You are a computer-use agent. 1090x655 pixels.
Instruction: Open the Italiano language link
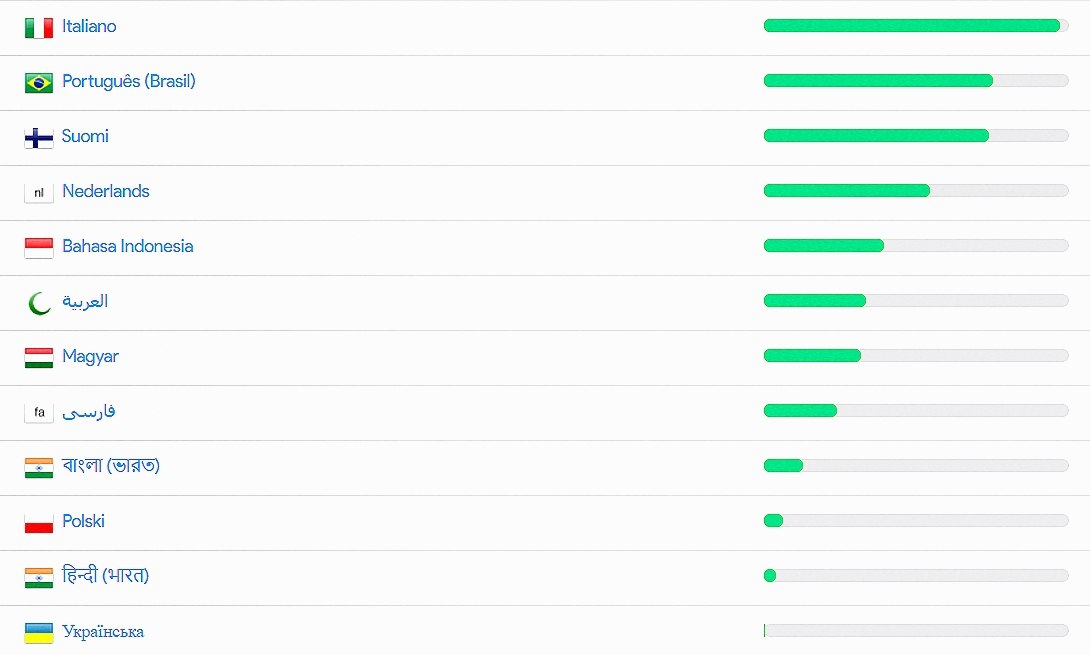tap(89, 26)
